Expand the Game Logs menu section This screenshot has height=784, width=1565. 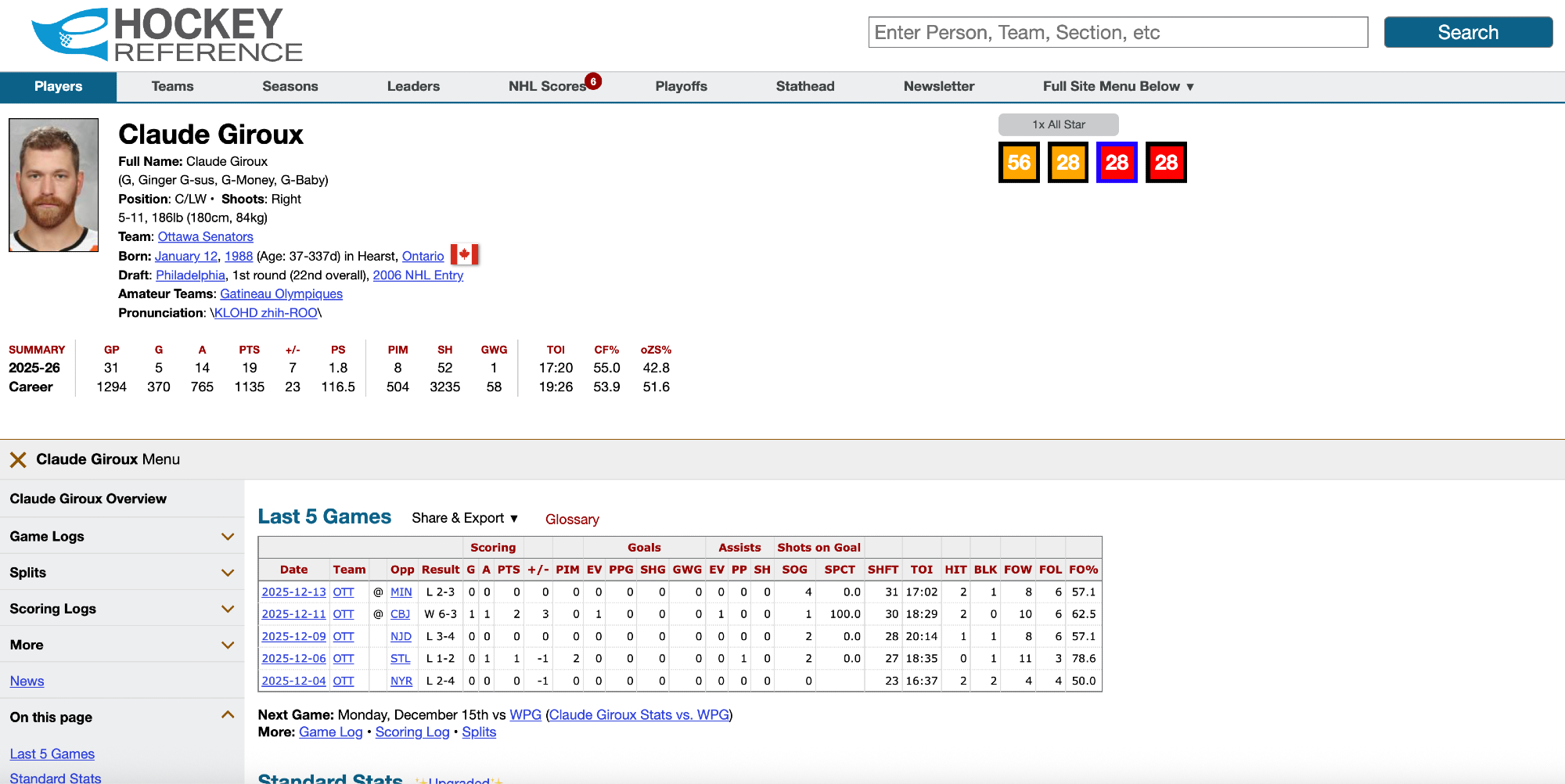coord(228,537)
